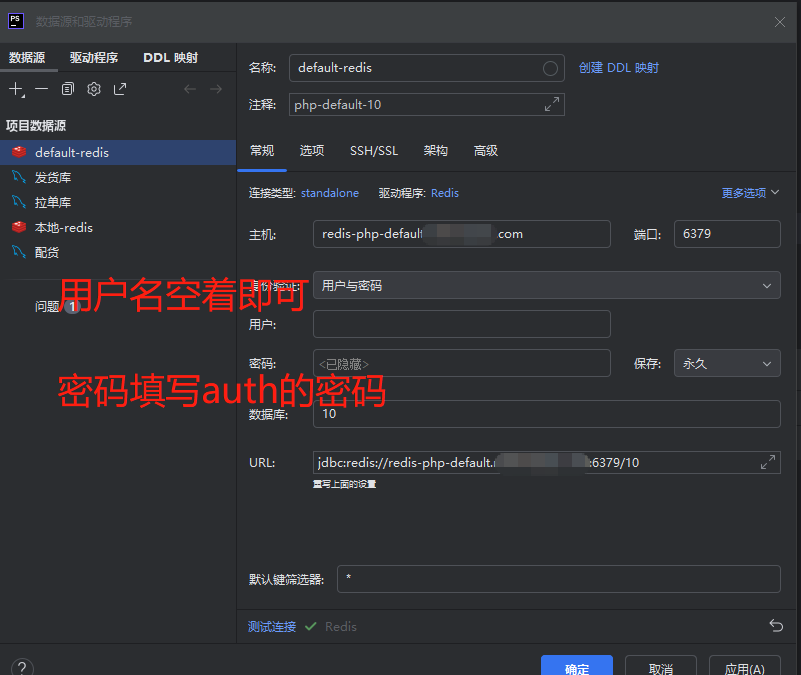This screenshot has width=801, height=675.
Task: Click the 确定 OK button
Action: [577, 667]
